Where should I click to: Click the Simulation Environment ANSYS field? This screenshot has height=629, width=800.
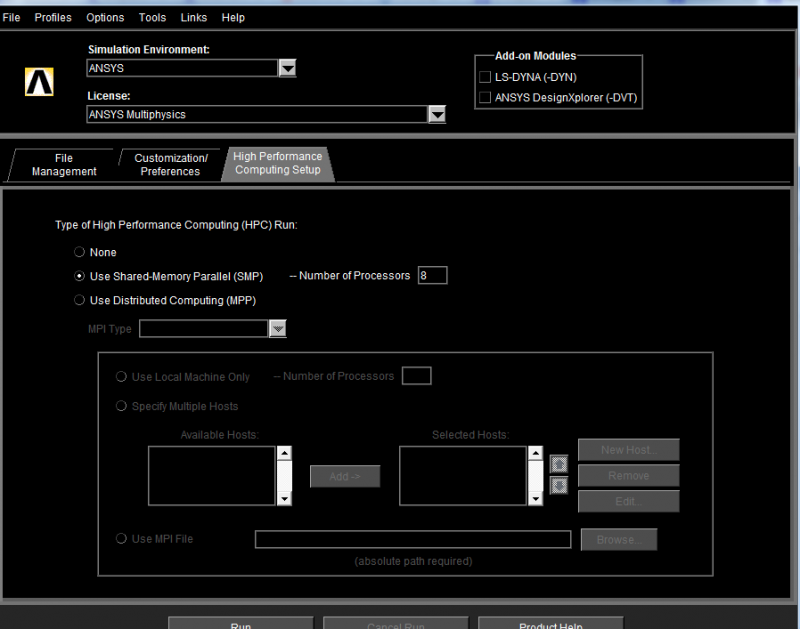(182, 68)
